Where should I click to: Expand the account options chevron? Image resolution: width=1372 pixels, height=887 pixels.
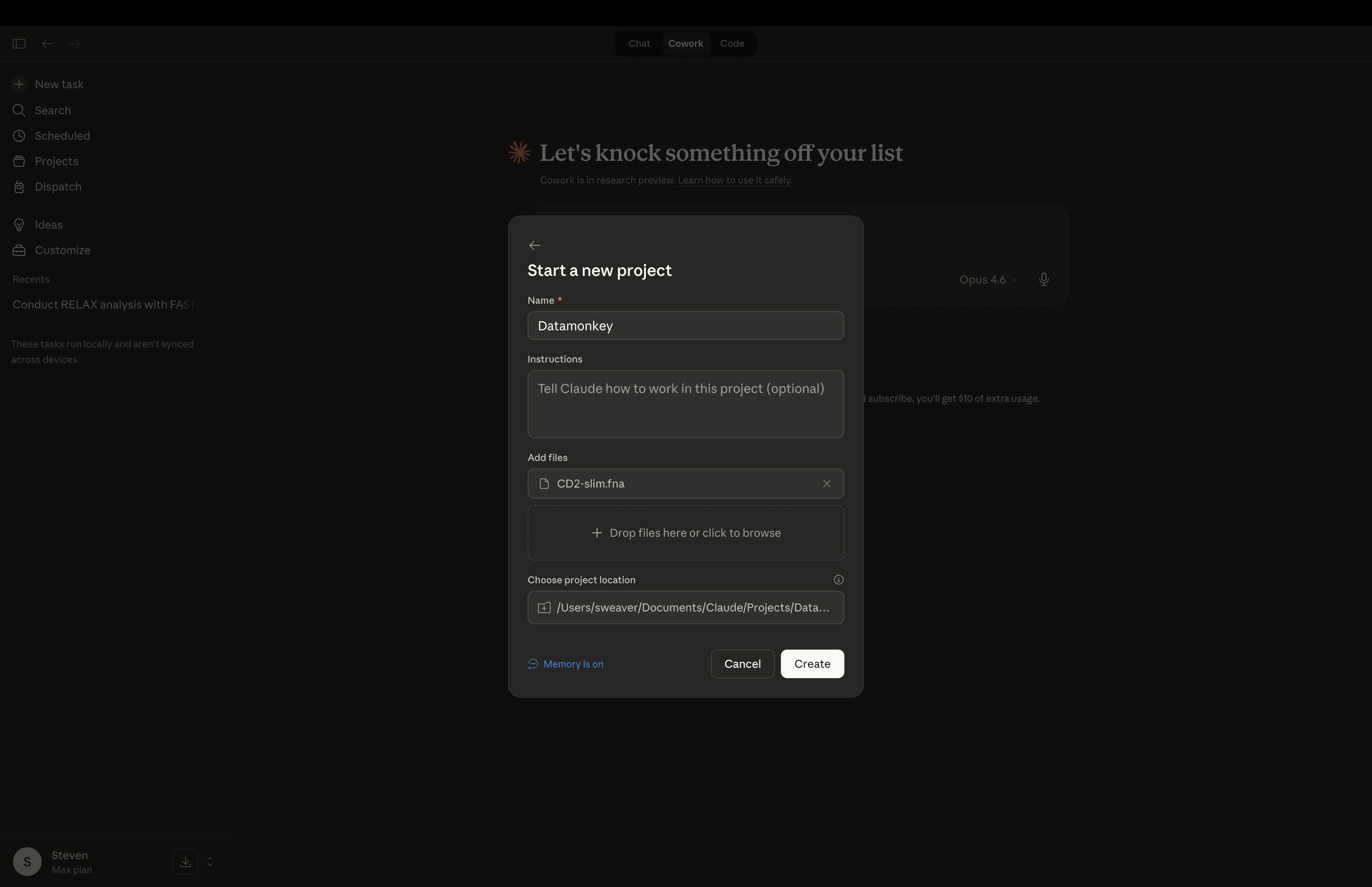pos(210,861)
